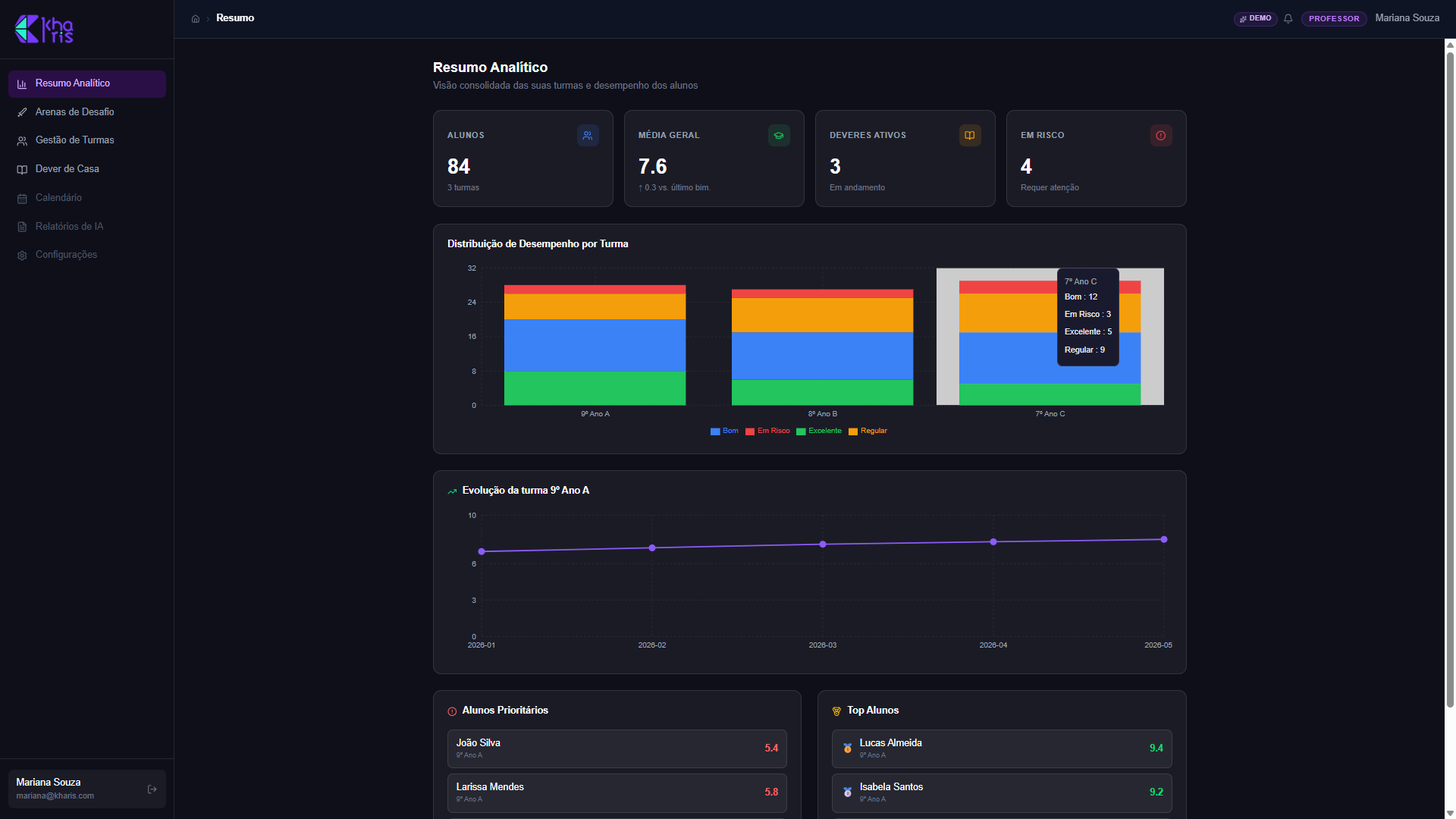Click the Dever de Casa book icon
Viewport: 1456px width, 819px height.
tap(22, 170)
